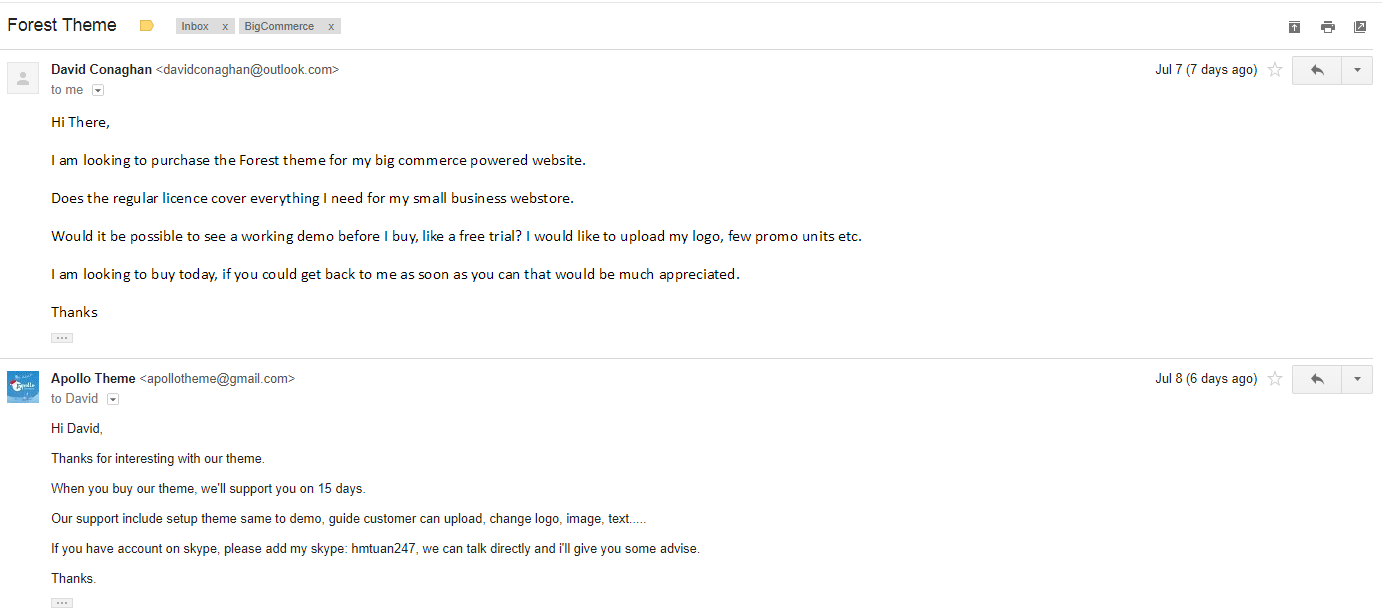The width and height of the screenshot is (1382, 612).
Task: Click the Apollo Theme logo avatar
Action: pos(23,386)
